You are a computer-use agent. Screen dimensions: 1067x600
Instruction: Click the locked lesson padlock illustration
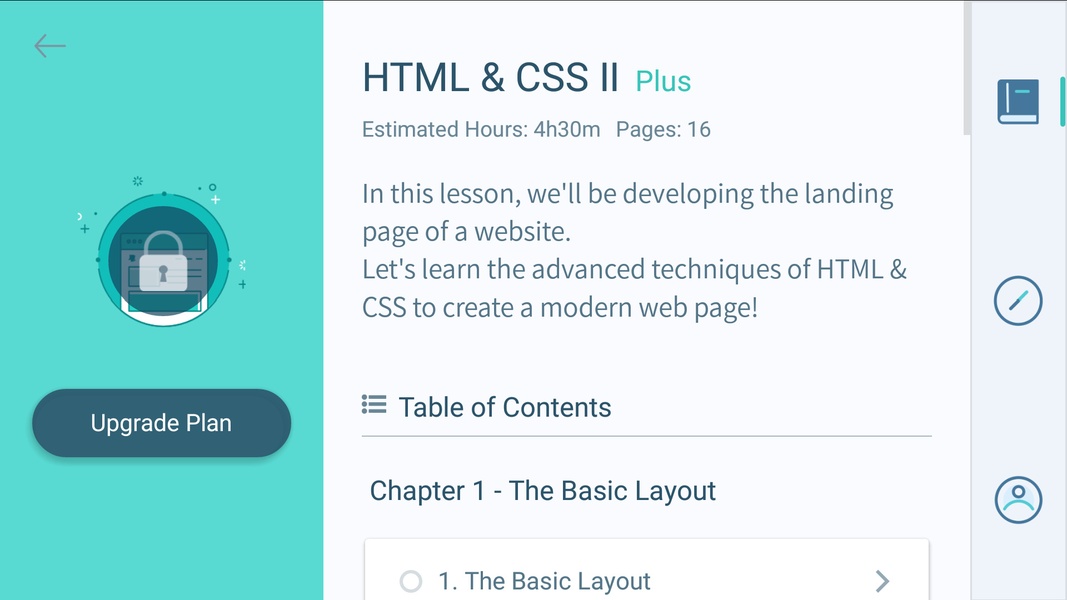tap(163, 259)
